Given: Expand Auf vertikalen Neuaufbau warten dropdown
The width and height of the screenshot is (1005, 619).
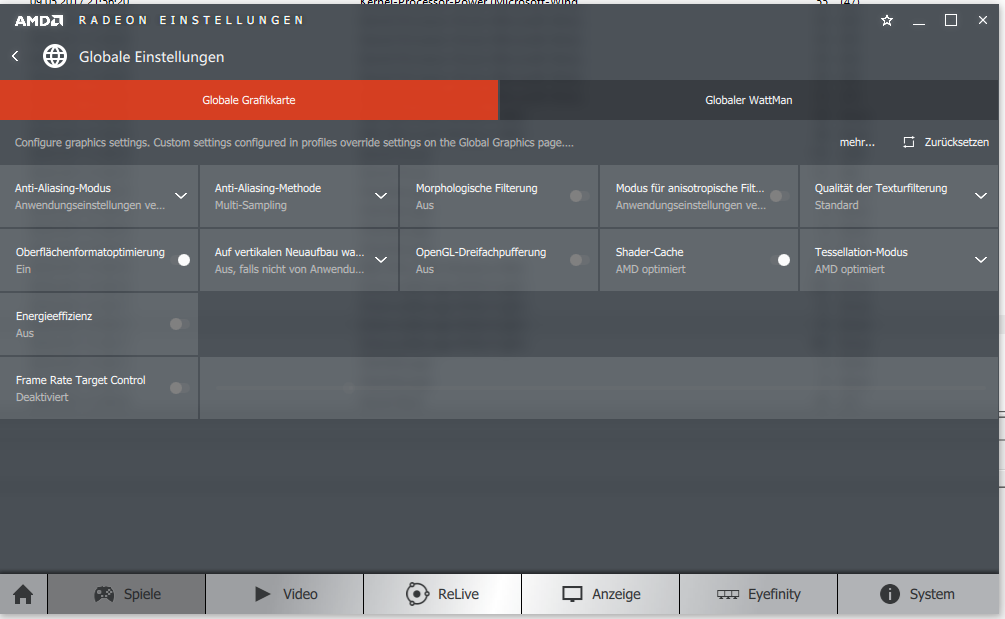Looking at the screenshot, I should point(381,260).
